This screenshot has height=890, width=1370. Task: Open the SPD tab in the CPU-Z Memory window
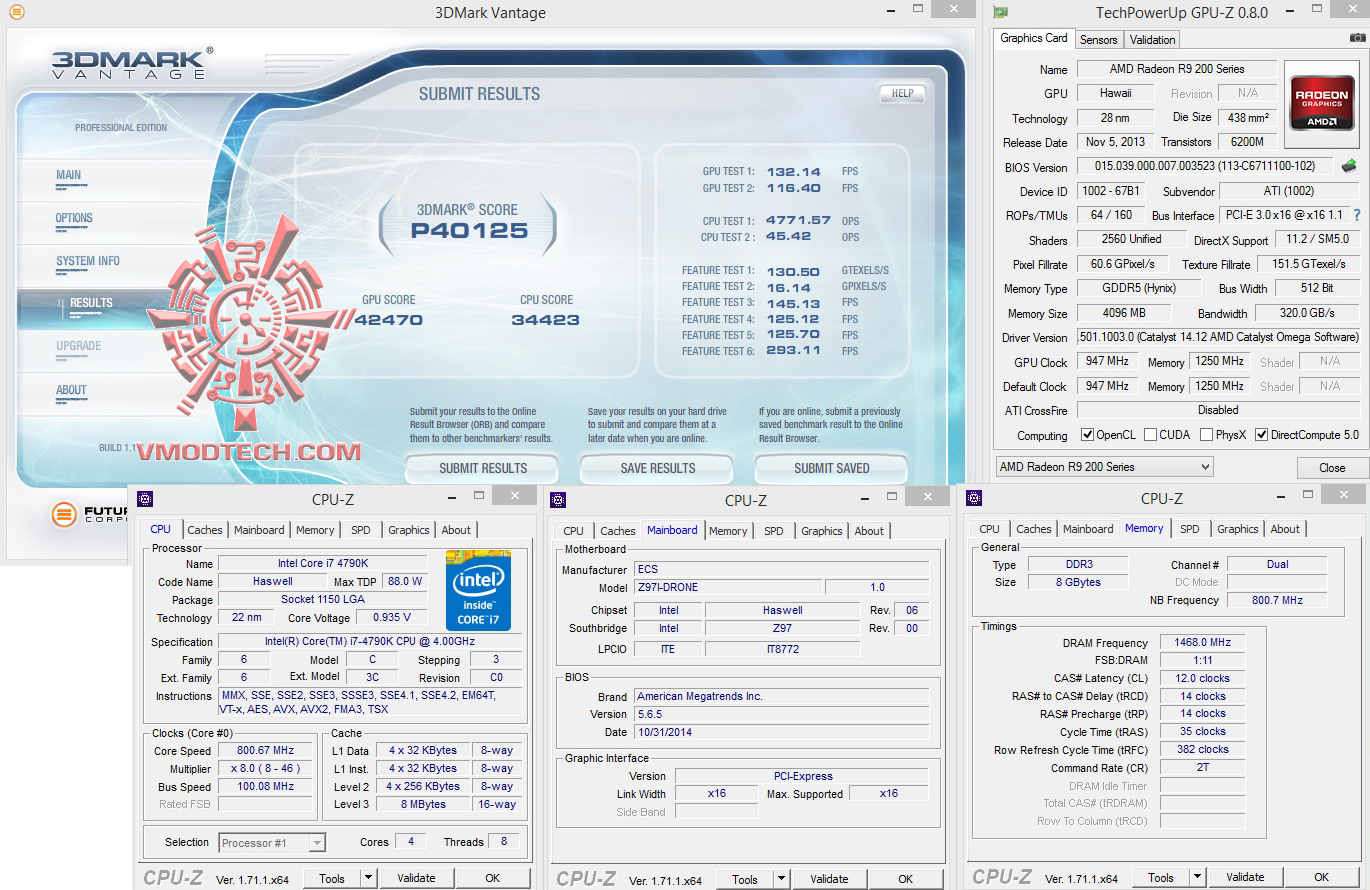[1189, 529]
